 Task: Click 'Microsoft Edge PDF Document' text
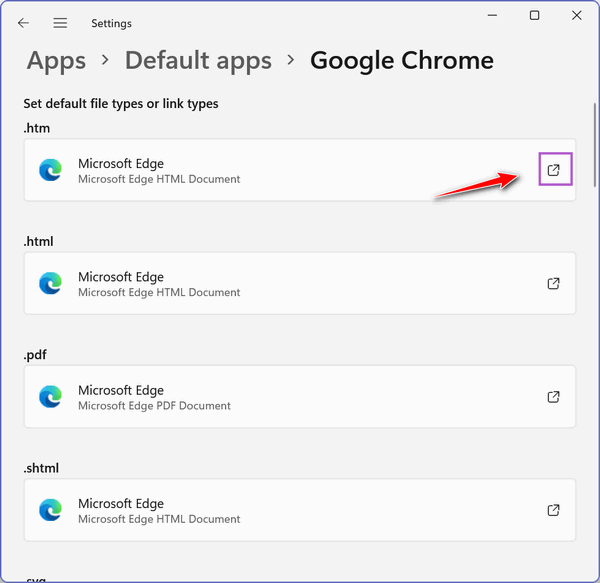pos(154,405)
